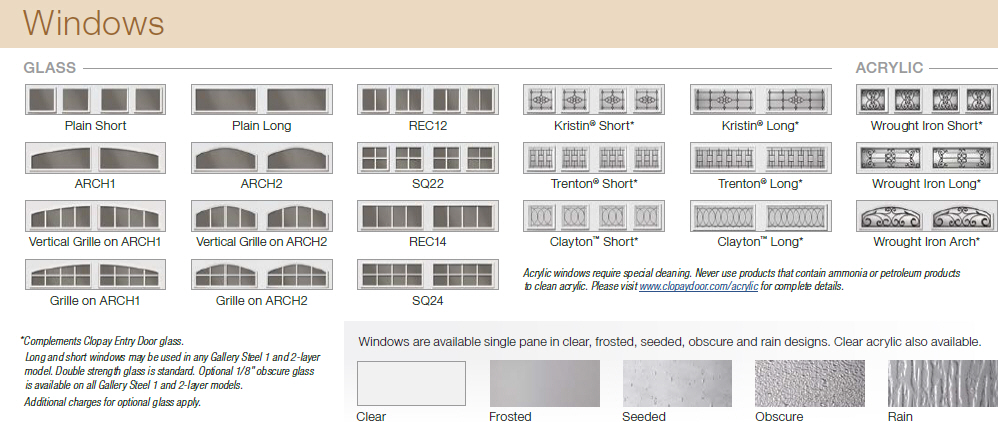Select the Trenton Long window design

coord(762,159)
